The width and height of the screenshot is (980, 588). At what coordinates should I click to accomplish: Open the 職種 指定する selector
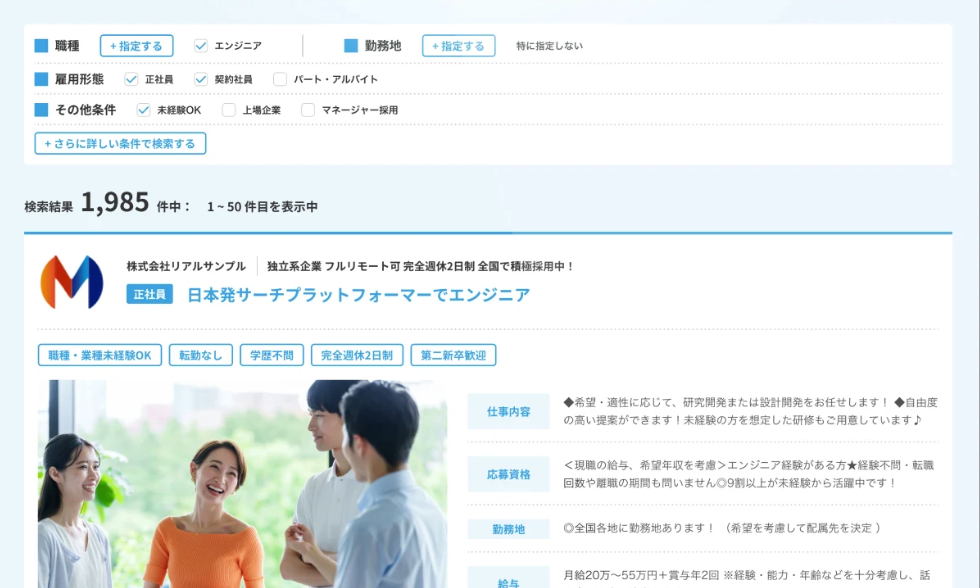pyautogui.click(x=136, y=46)
